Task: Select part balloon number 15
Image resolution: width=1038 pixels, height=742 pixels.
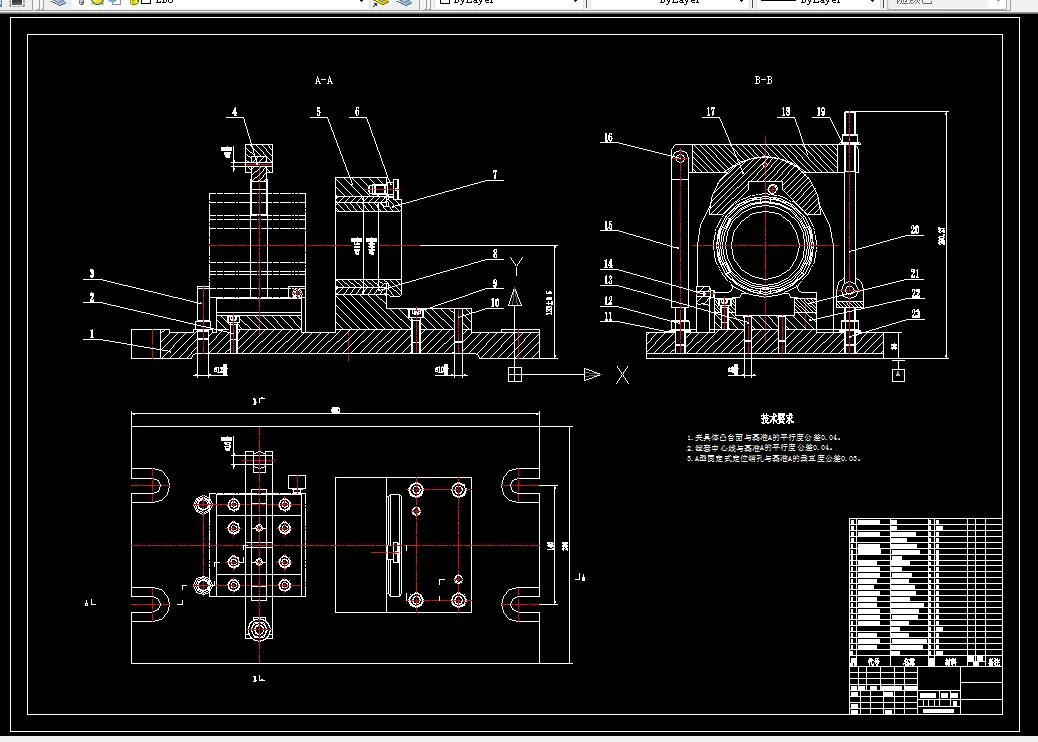Action: click(x=608, y=226)
